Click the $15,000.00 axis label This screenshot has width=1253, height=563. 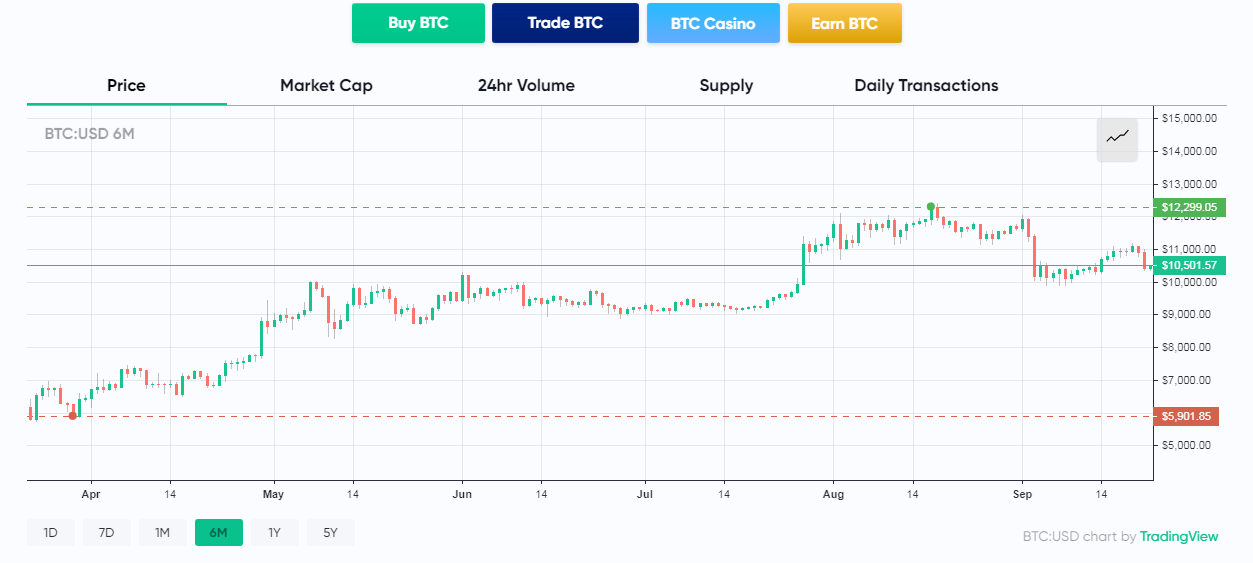pos(1189,118)
